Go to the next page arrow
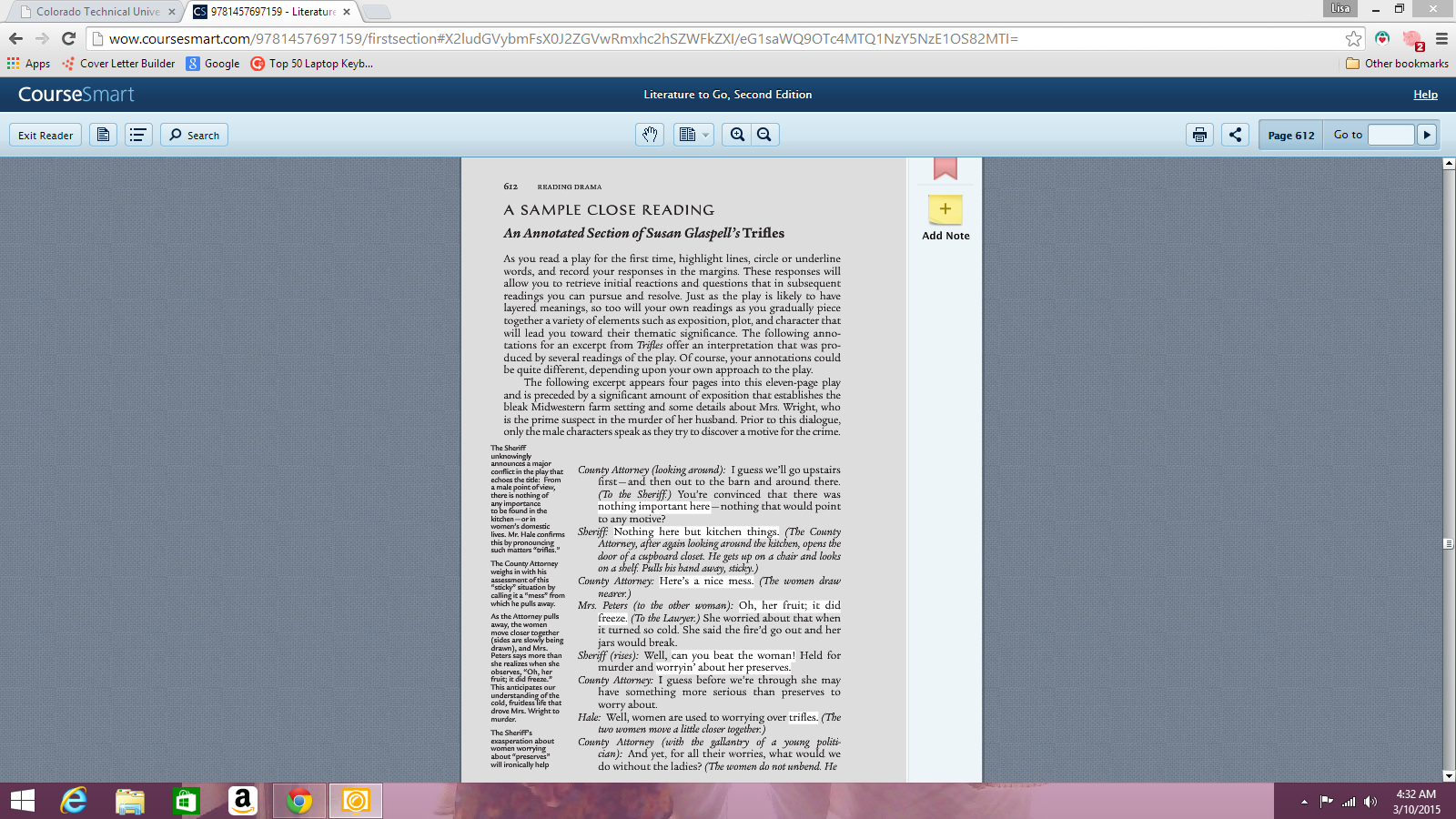Screen dimensions: 1456x819 pyautogui.click(x=1427, y=135)
